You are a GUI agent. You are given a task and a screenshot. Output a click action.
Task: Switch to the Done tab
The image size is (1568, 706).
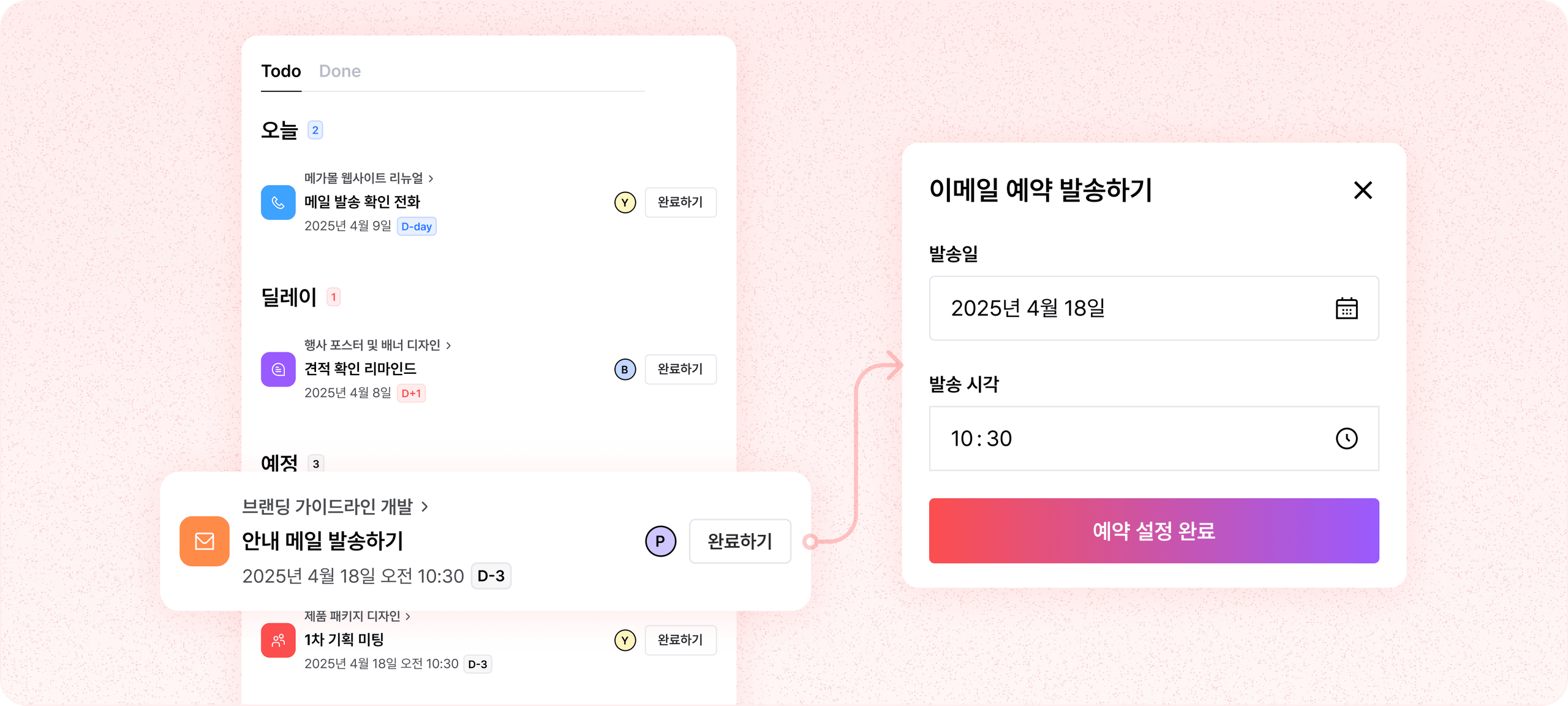pyautogui.click(x=340, y=71)
